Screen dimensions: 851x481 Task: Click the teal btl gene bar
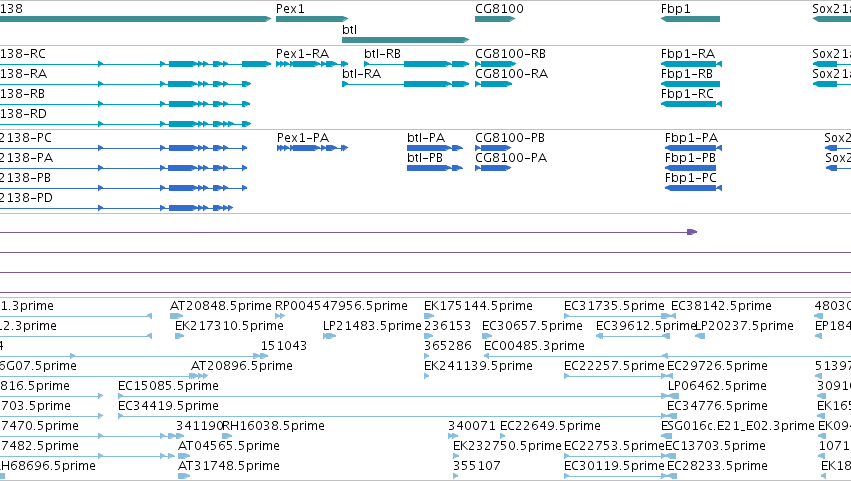click(405, 40)
